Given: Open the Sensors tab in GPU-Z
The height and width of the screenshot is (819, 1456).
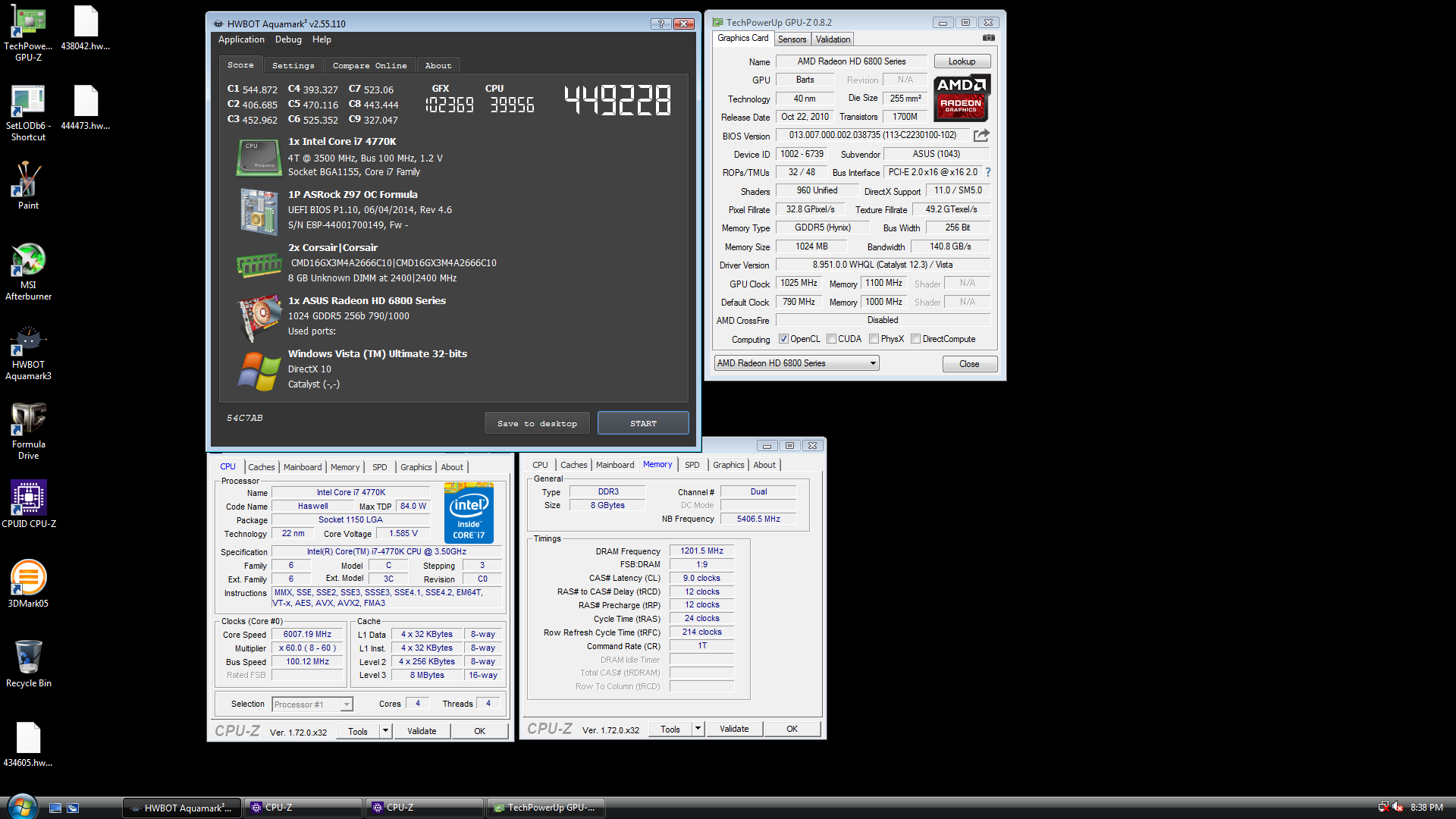Looking at the screenshot, I should click(x=792, y=39).
